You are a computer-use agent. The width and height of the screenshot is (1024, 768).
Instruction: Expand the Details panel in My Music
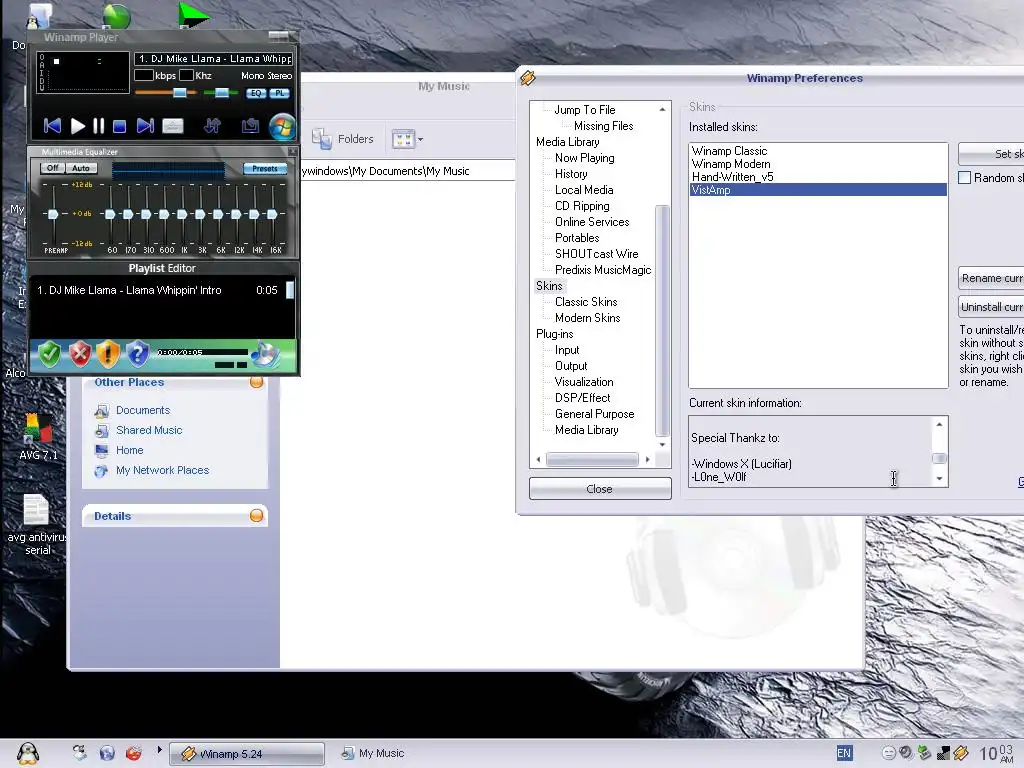(x=257, y=516)
